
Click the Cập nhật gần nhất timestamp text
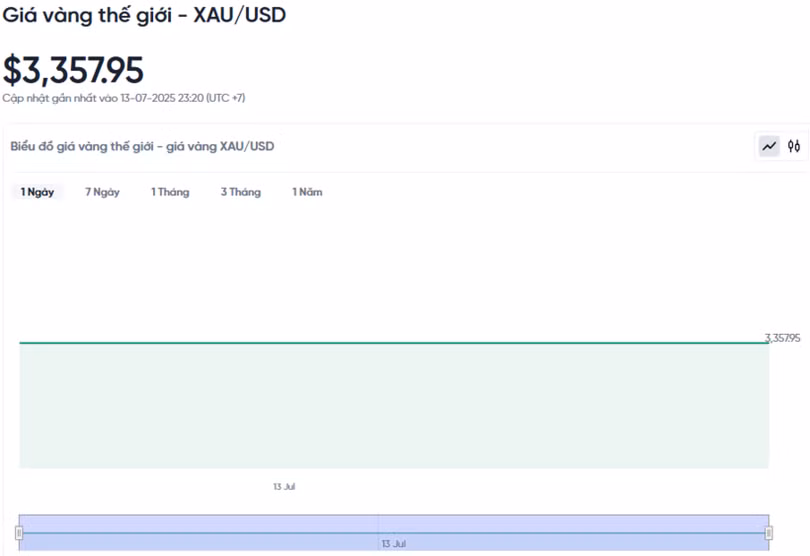[x=123, y=98]
